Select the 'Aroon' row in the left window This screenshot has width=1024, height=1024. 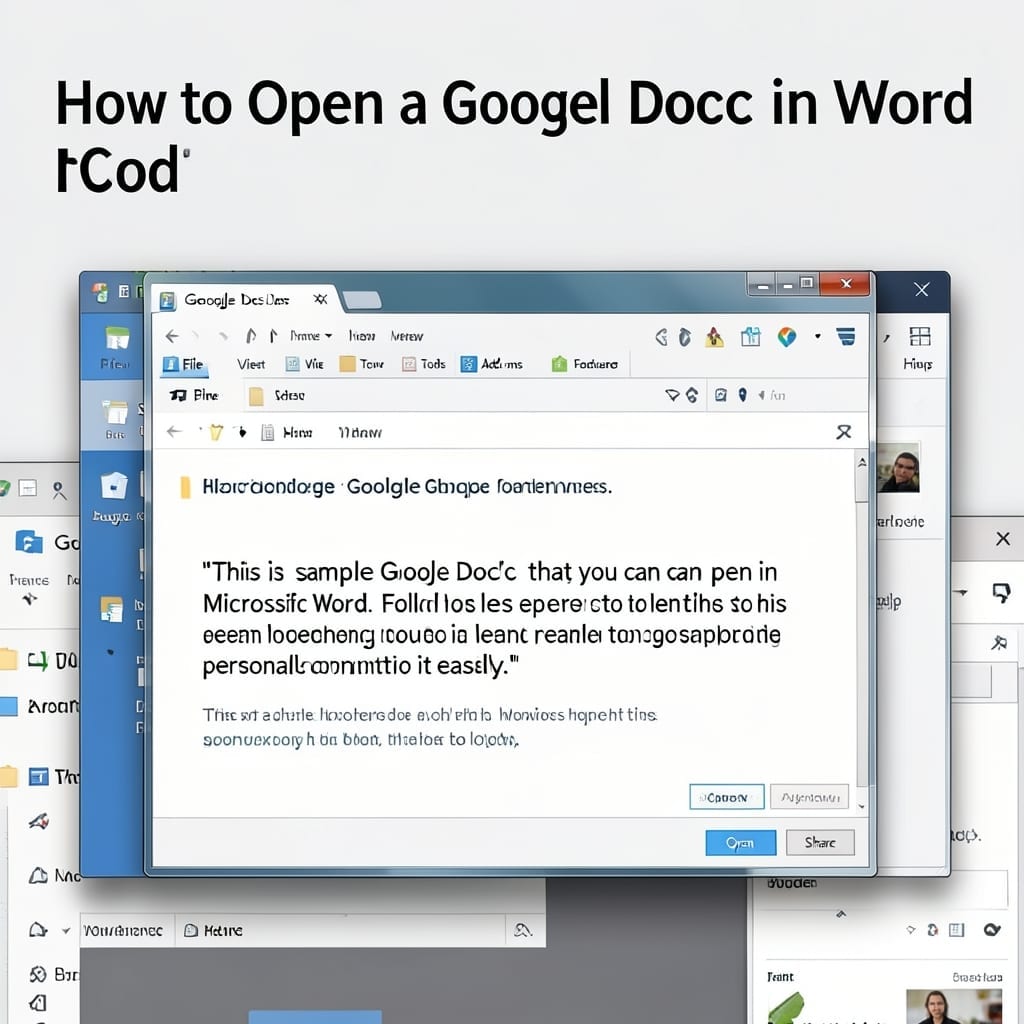pos(39,706)
